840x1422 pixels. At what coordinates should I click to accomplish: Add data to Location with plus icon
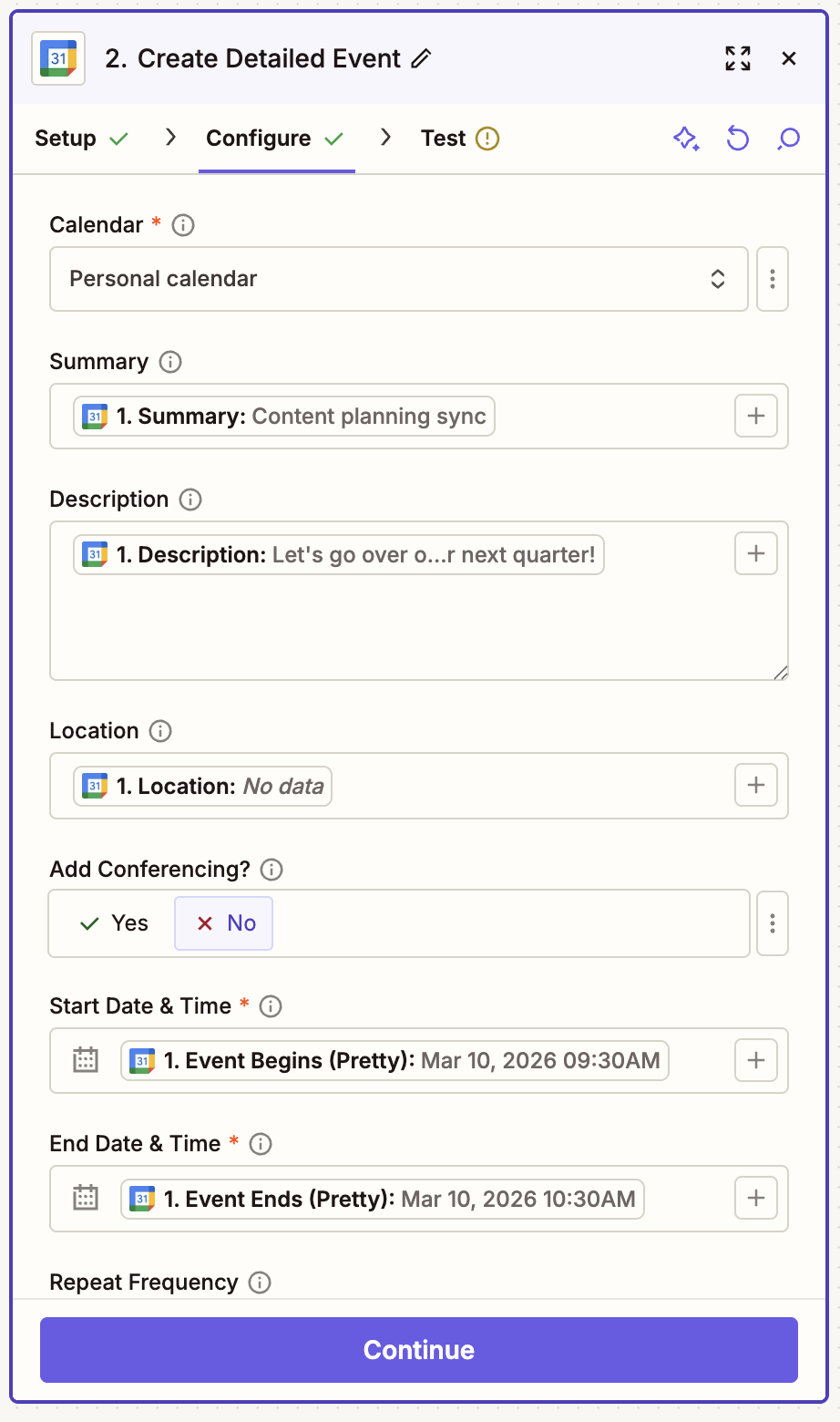[755, 785]
